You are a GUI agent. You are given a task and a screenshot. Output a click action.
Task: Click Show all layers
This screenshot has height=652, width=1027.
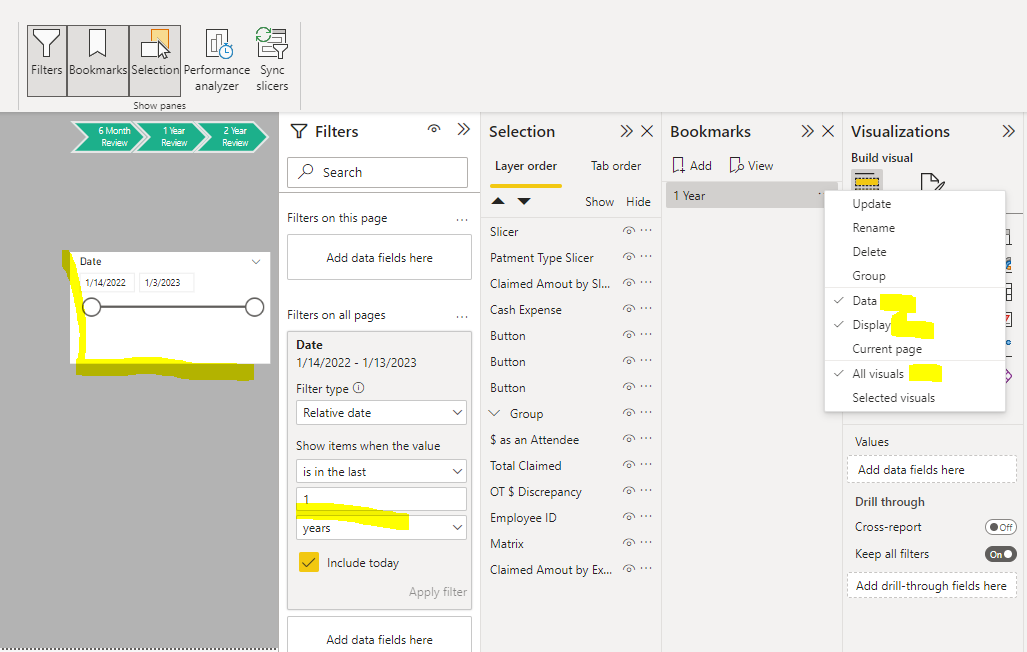click(x=599, y=202)
